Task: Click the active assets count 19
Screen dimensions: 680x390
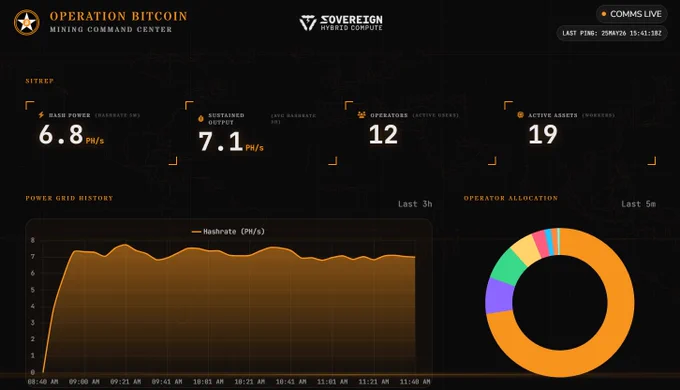Action: point(543,134)
